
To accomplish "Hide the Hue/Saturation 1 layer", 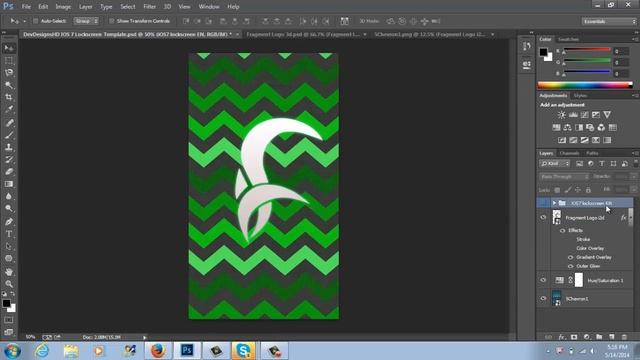I will tap(543, 280).
